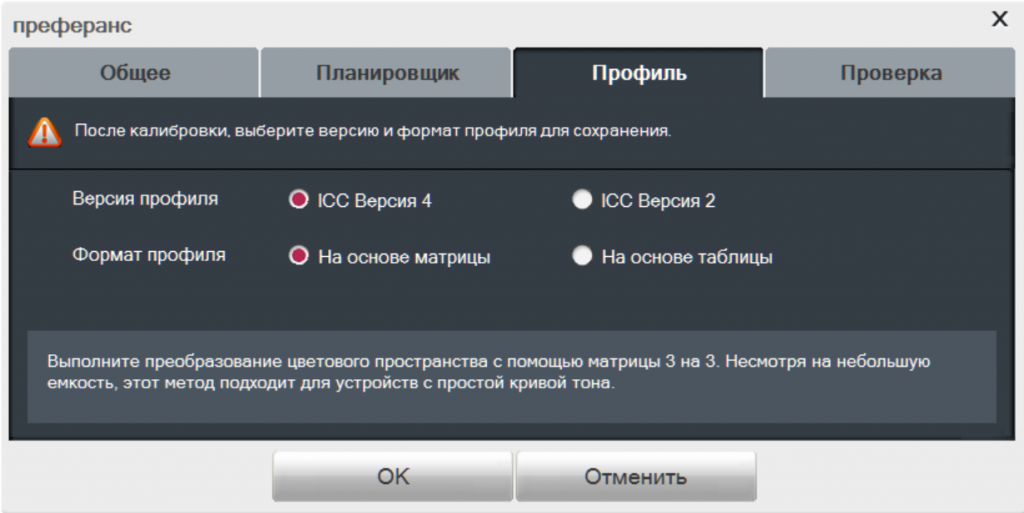Click the Версия профиля label

[145, 198]
